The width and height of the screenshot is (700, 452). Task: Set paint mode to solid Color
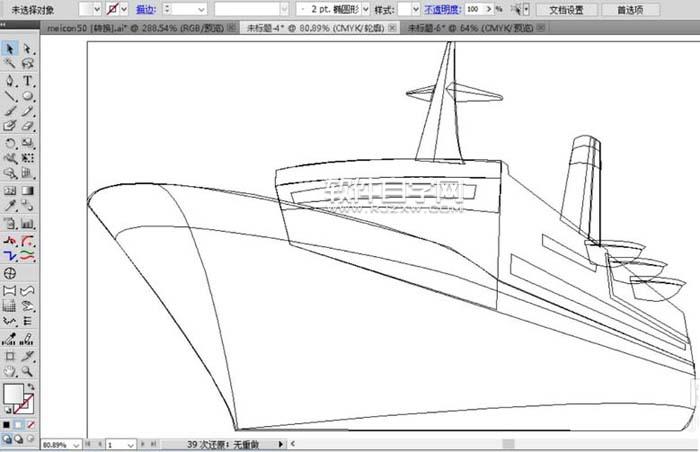(x=6, y=425)
